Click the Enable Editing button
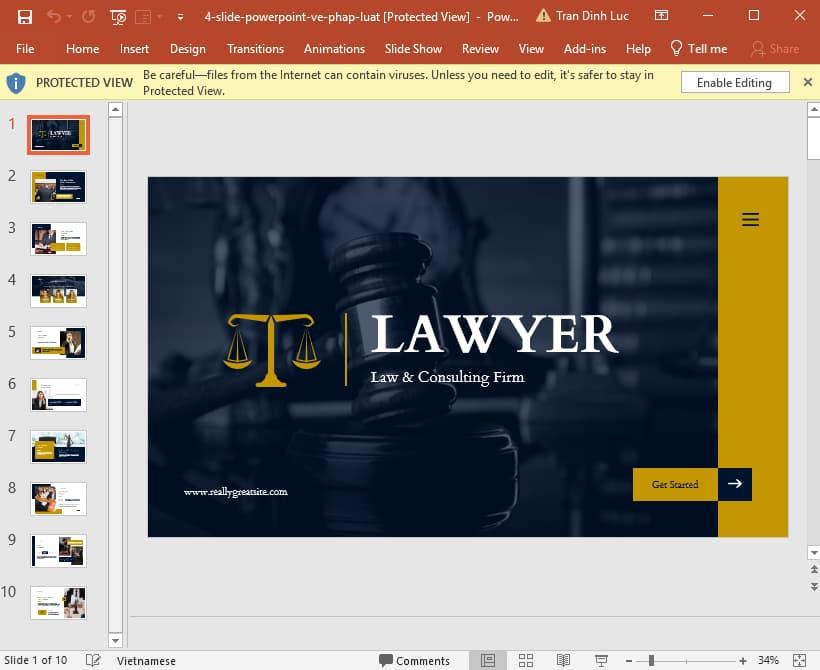This screenshot has height=670, width=820. [x=735, y=82]
